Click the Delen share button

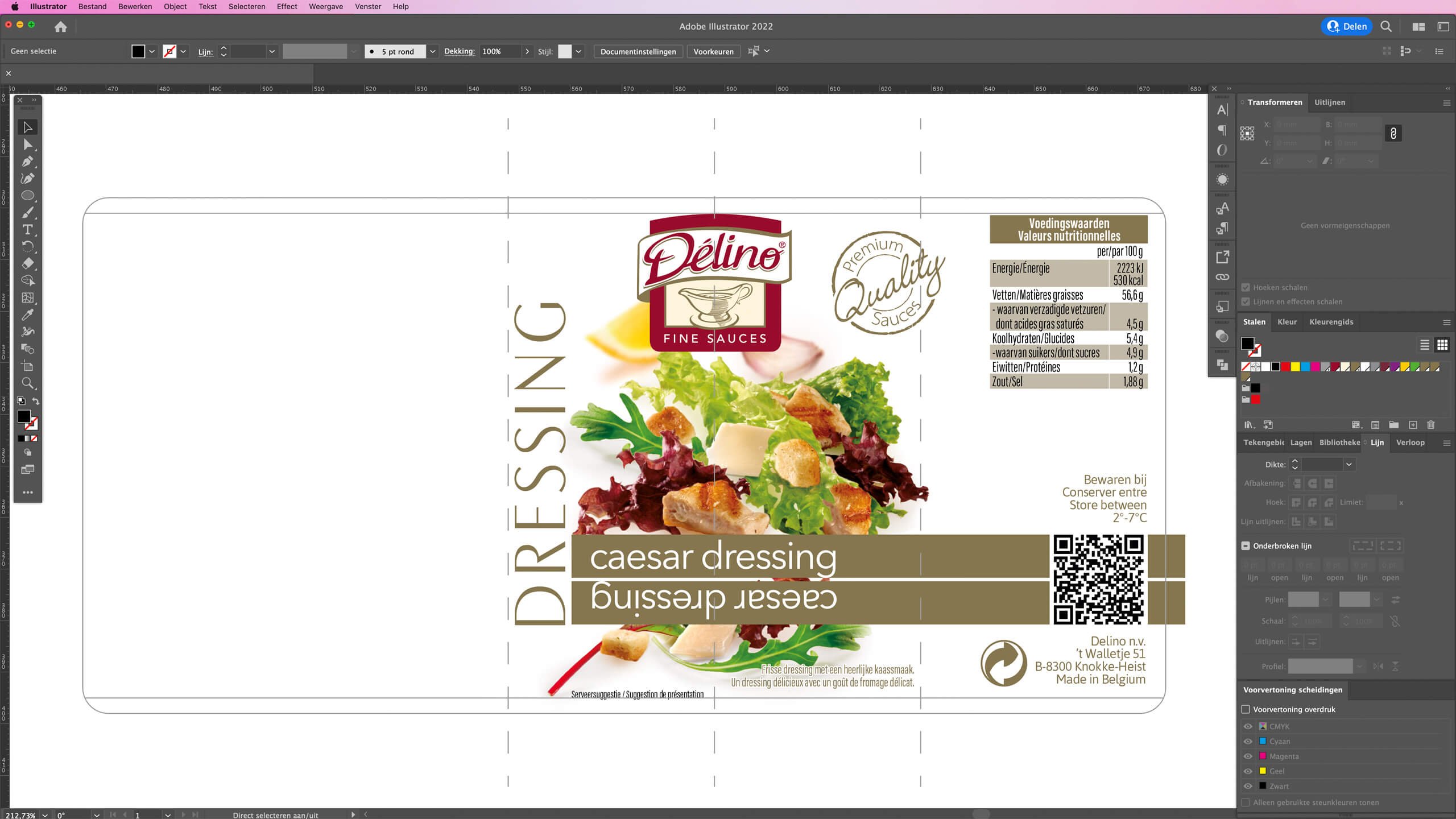[x=1346, y=26]
